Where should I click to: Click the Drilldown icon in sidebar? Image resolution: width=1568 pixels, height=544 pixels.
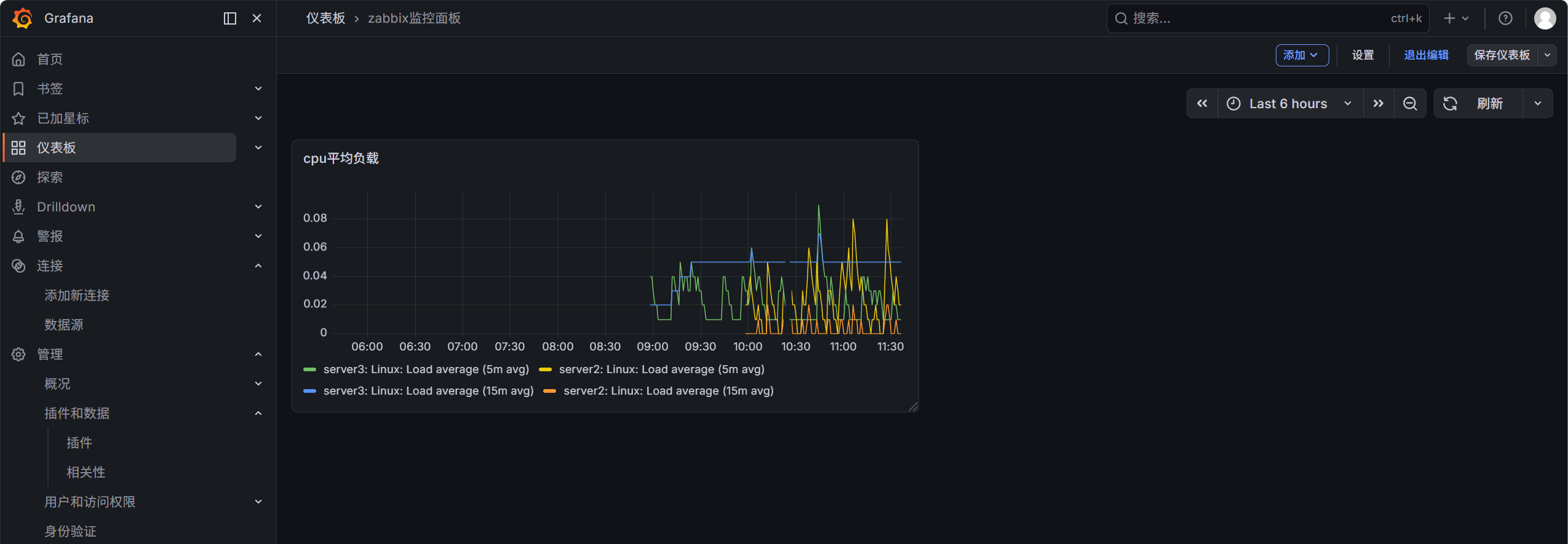pos(18,207)
